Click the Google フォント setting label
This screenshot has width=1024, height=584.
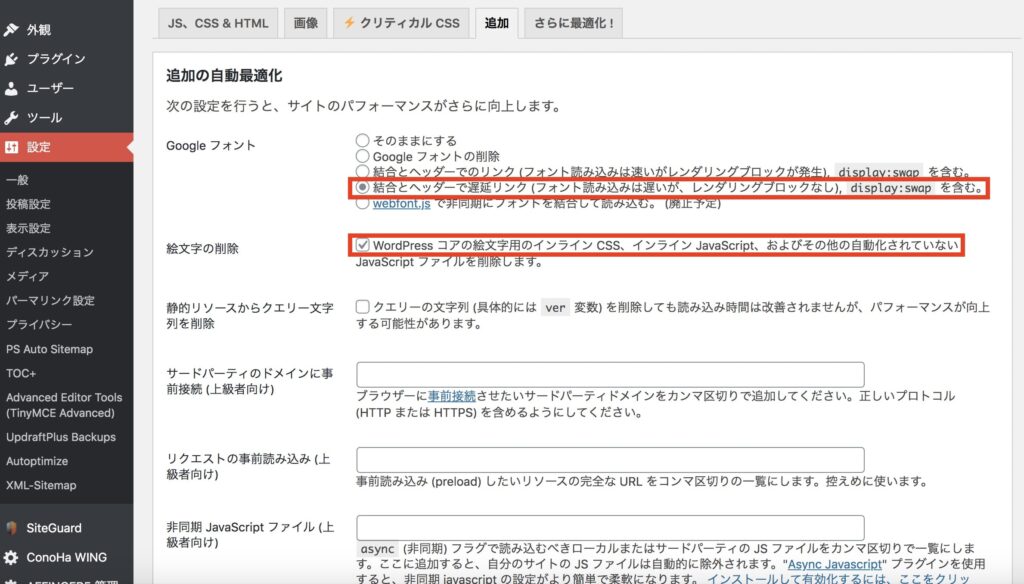point(210,146)
